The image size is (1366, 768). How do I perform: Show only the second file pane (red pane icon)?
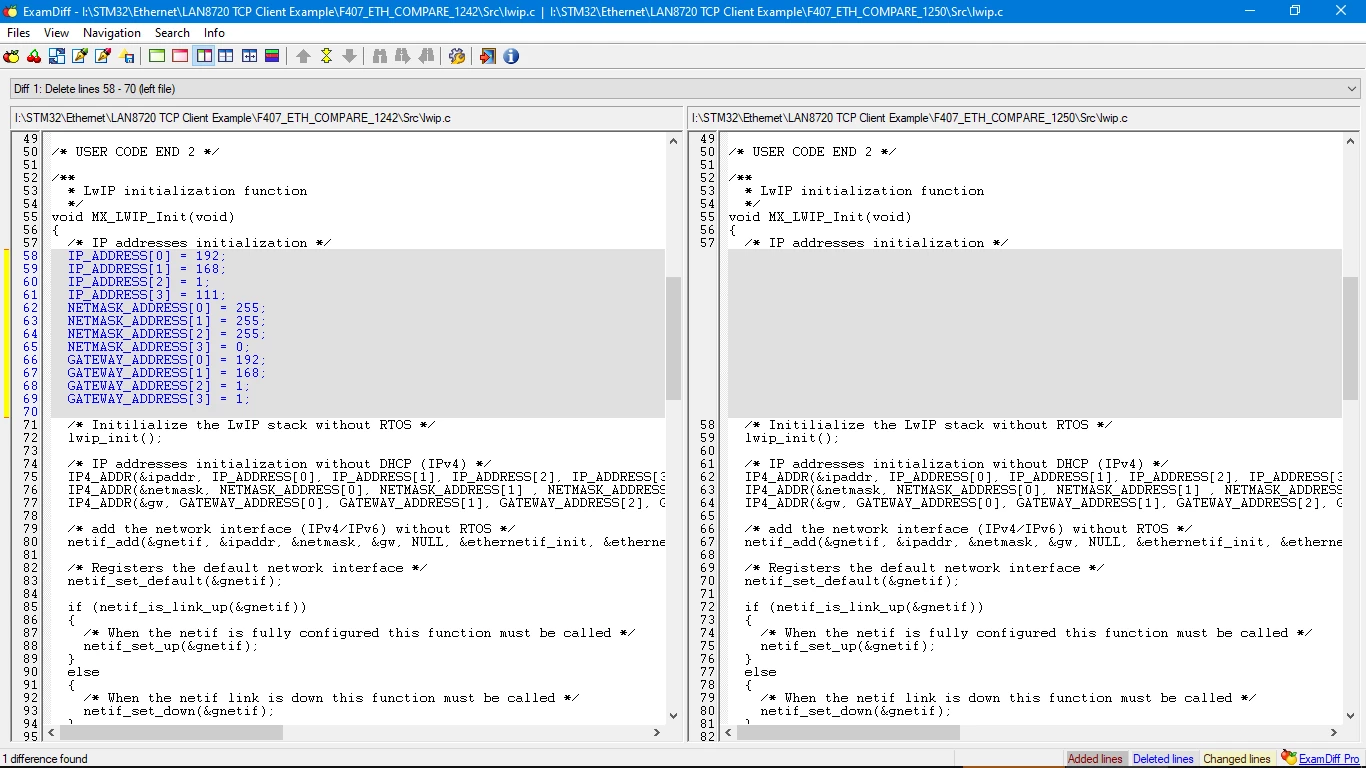click(180, 56)
